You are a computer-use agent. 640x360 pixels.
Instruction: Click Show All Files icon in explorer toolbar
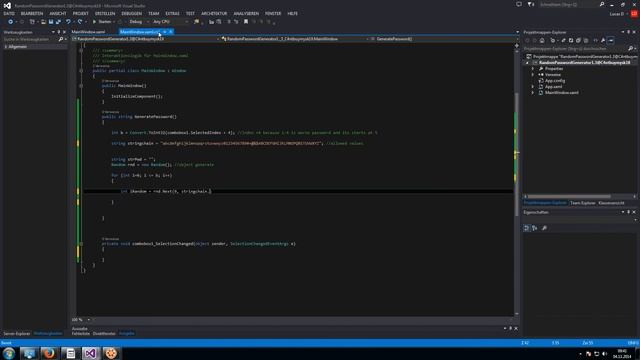point(586,40)
